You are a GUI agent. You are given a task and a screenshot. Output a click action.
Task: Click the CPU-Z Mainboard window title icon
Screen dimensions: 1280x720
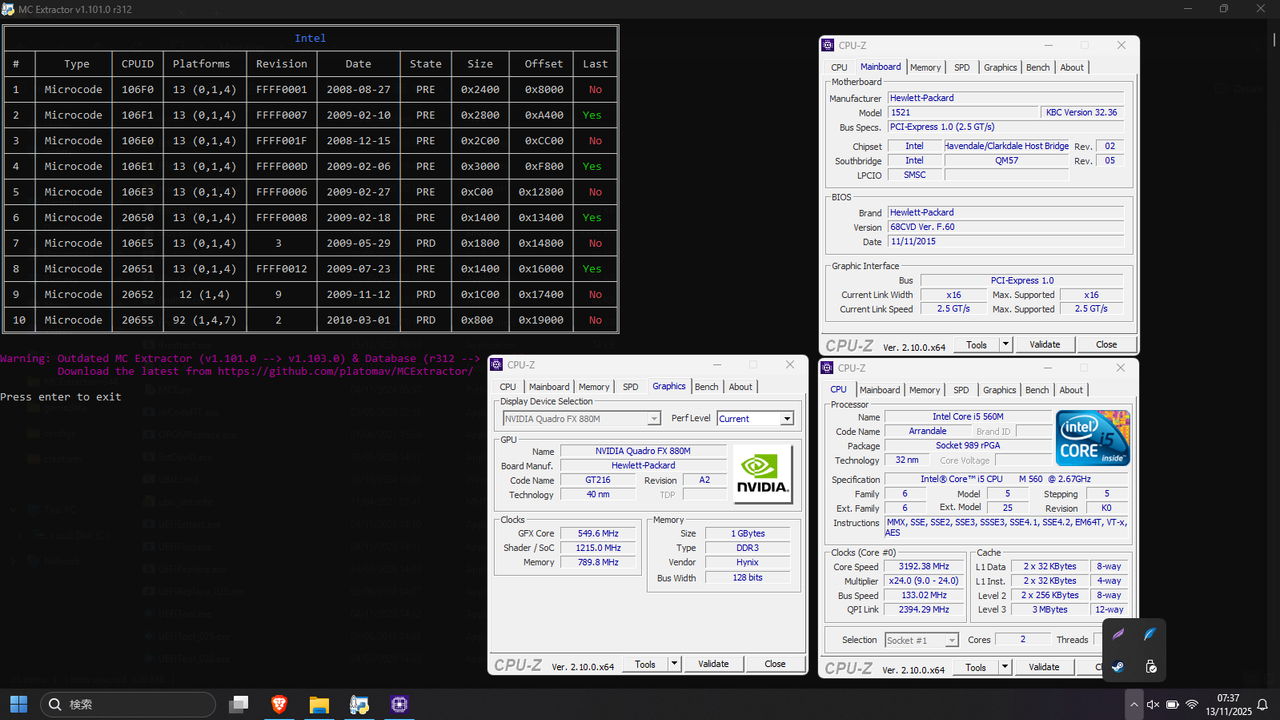pyautogui.click(x=828, y=45)
